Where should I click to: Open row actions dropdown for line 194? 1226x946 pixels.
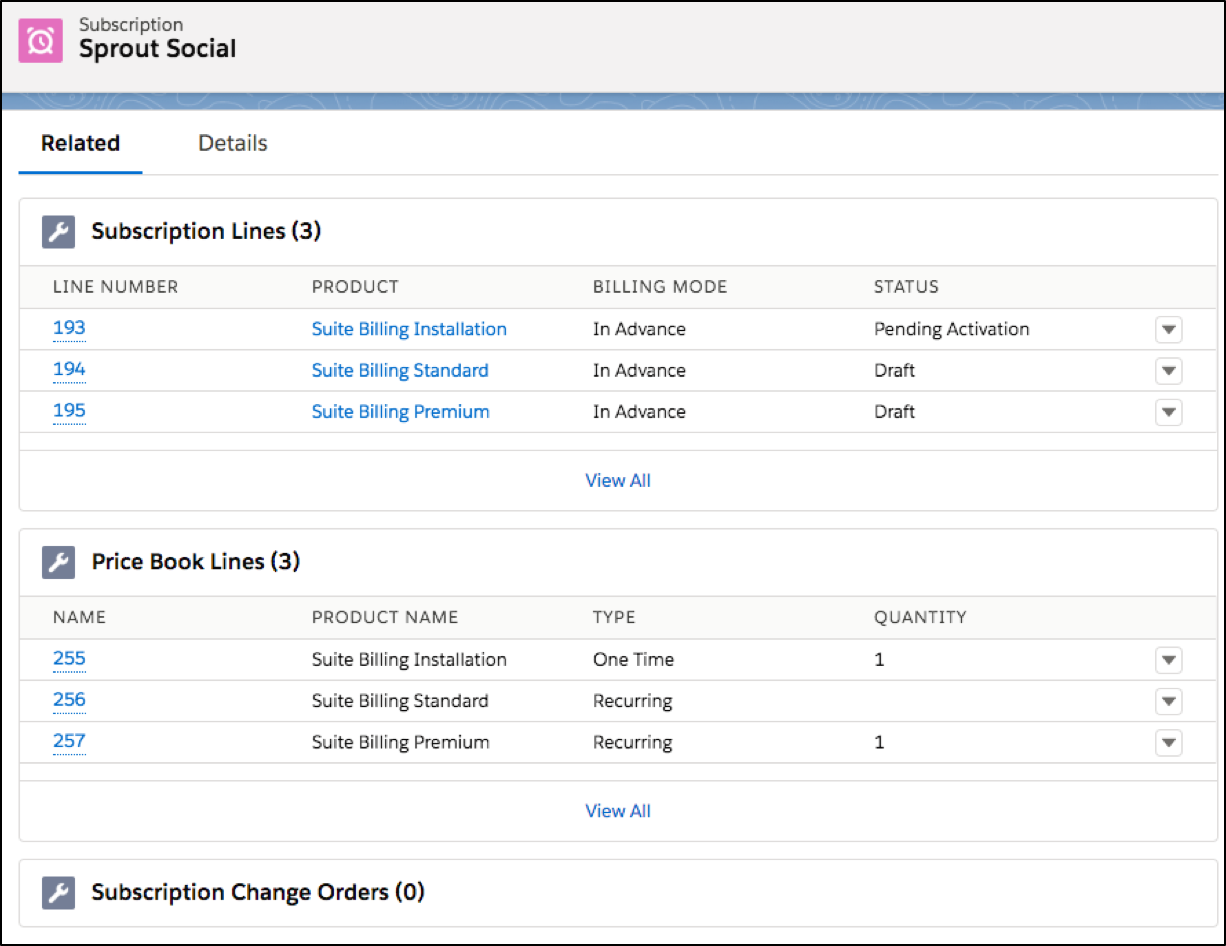[1168, 371]
